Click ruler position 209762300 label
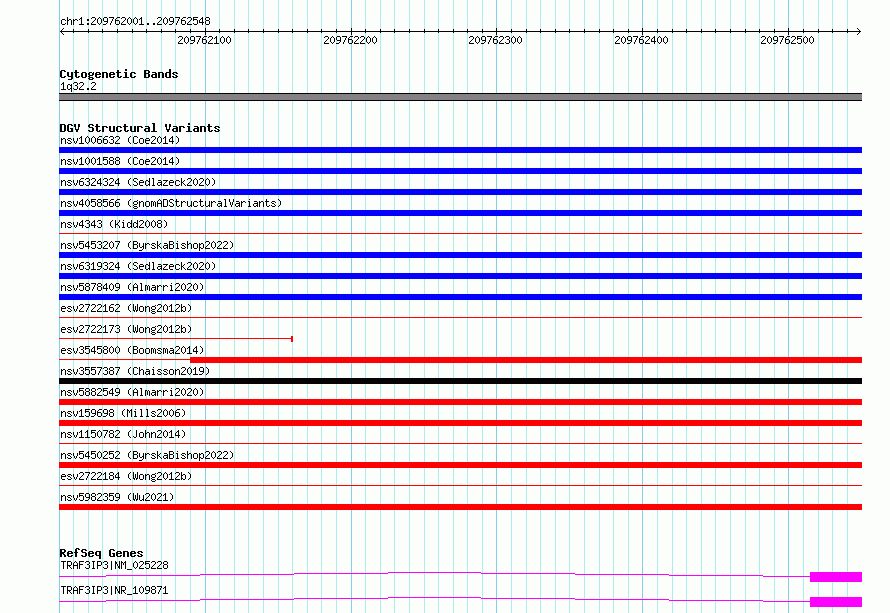The height and width of the screenshot is (613, 890). click(x=495, y=40)
